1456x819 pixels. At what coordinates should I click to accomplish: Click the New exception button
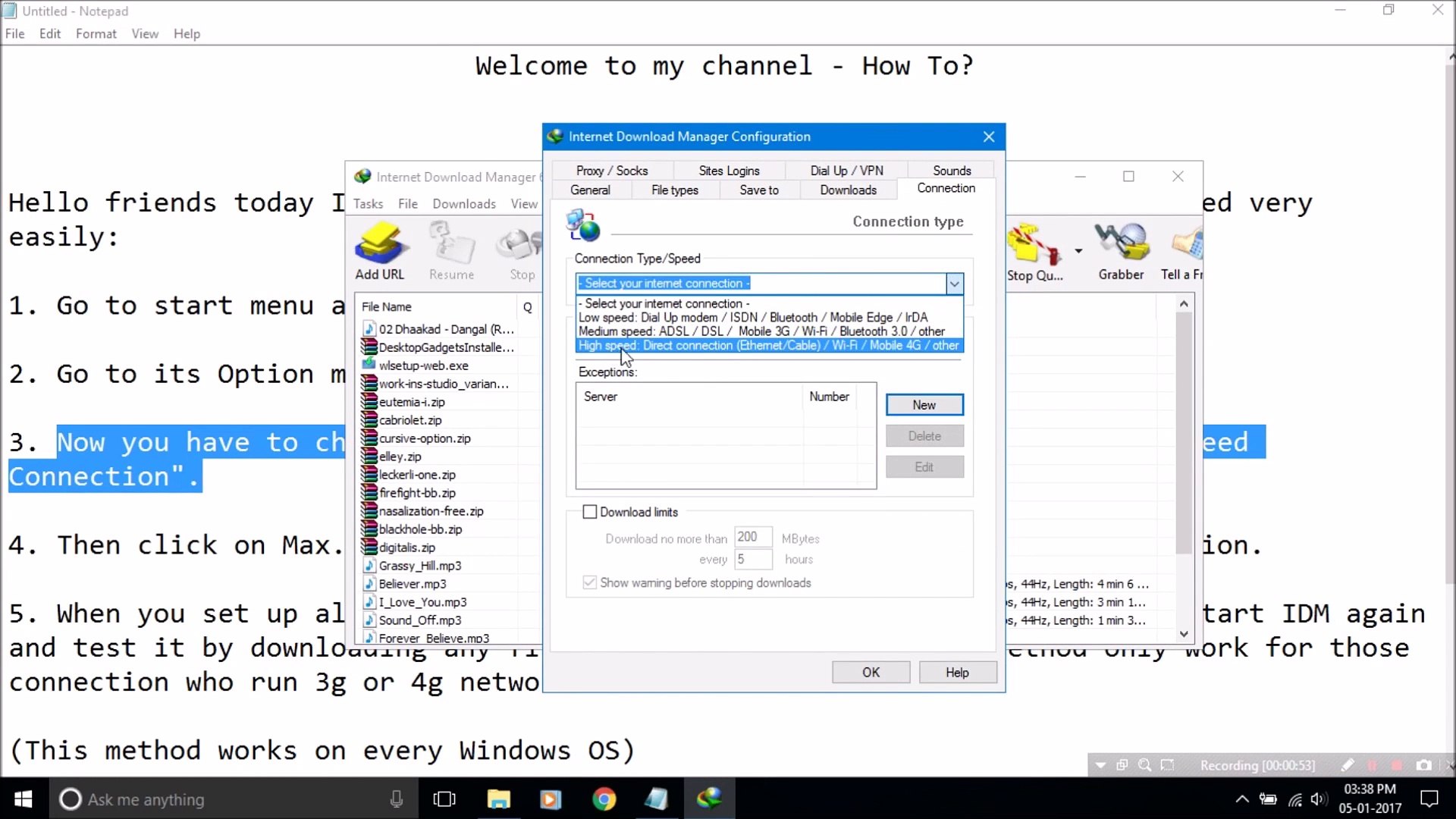pyautogui.click(x=924, y=404)
